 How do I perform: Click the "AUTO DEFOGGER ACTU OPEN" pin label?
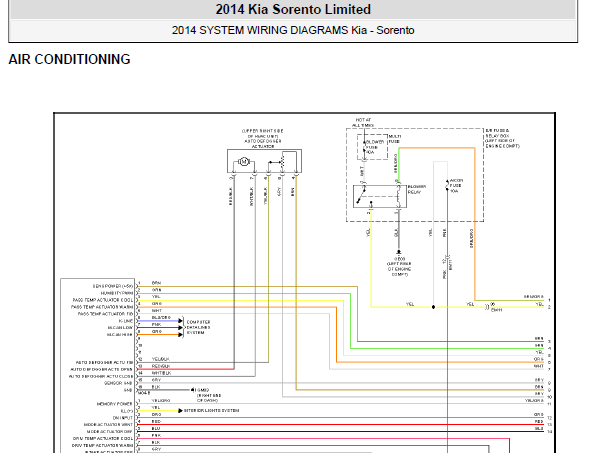pyautogui.click(x=101, y=369)
